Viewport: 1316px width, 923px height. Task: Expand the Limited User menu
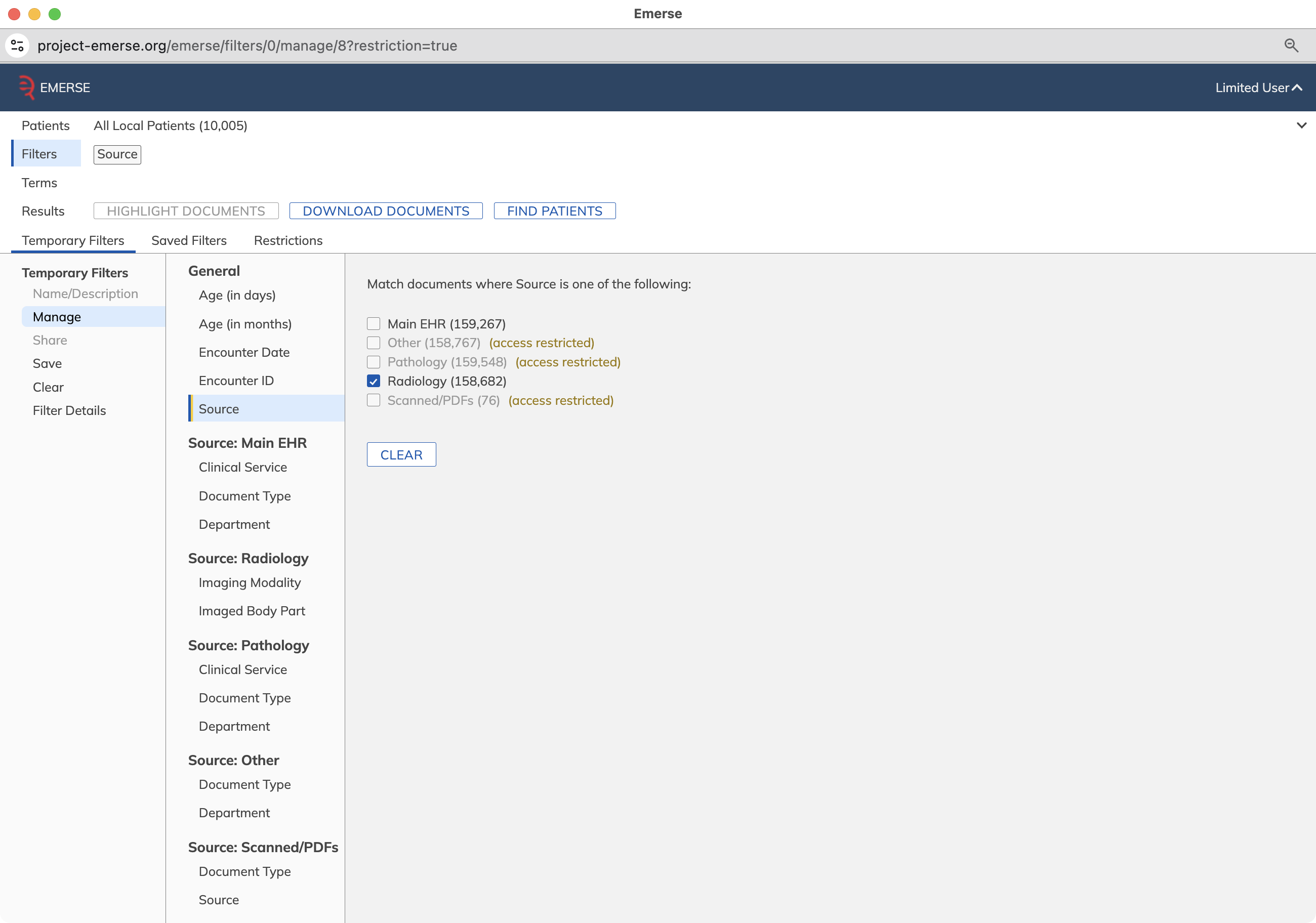click(1259, 88)
